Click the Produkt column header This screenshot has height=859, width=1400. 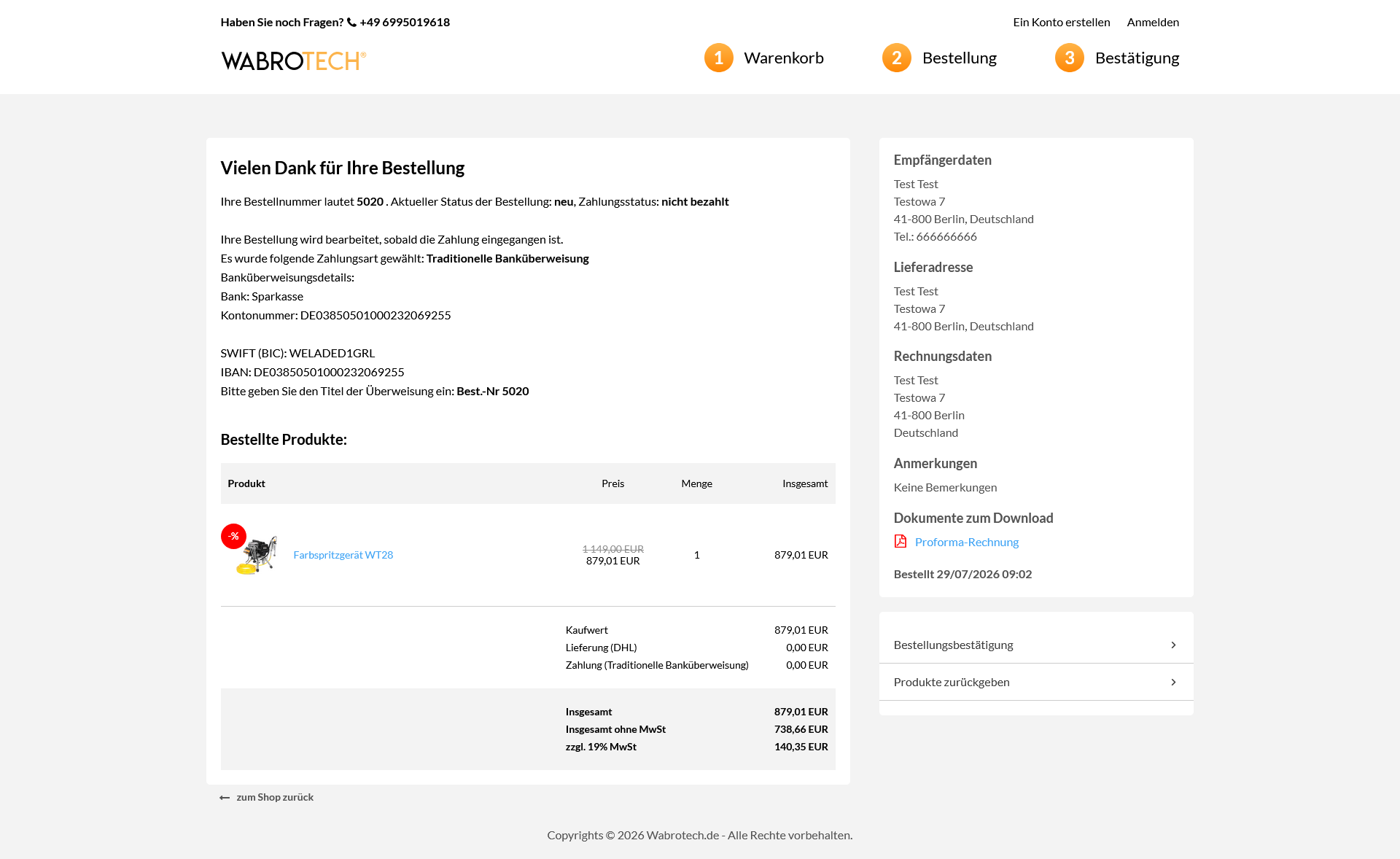point(246,483)
